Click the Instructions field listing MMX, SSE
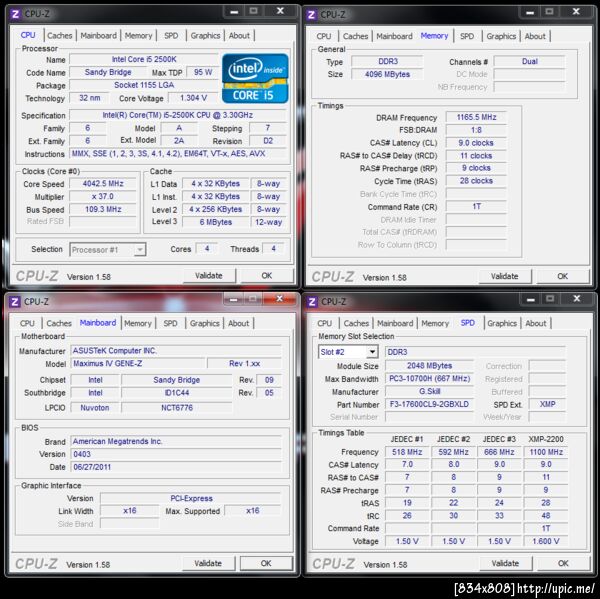 click(x=178, y=154)
